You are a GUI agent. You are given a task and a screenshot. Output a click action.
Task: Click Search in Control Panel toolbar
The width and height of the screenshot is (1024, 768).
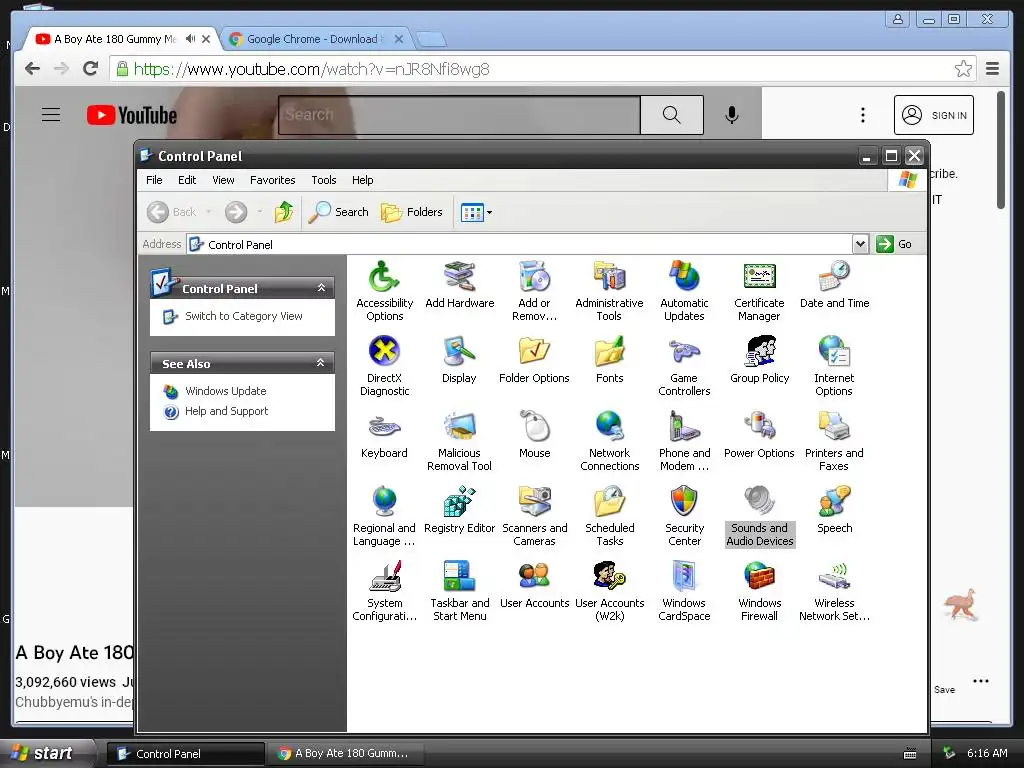point(338,212)
